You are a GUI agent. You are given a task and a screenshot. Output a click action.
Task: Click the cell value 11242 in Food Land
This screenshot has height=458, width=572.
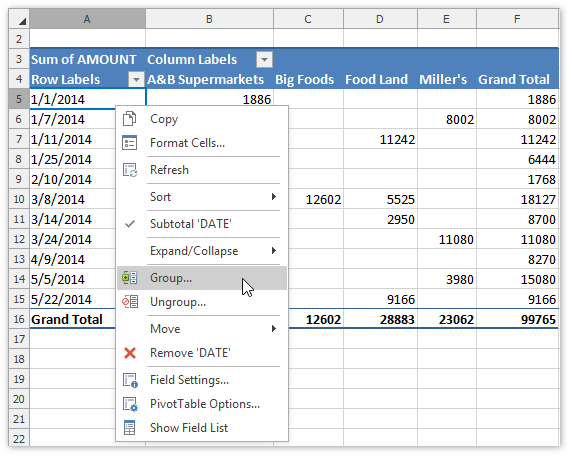point(380,139)
